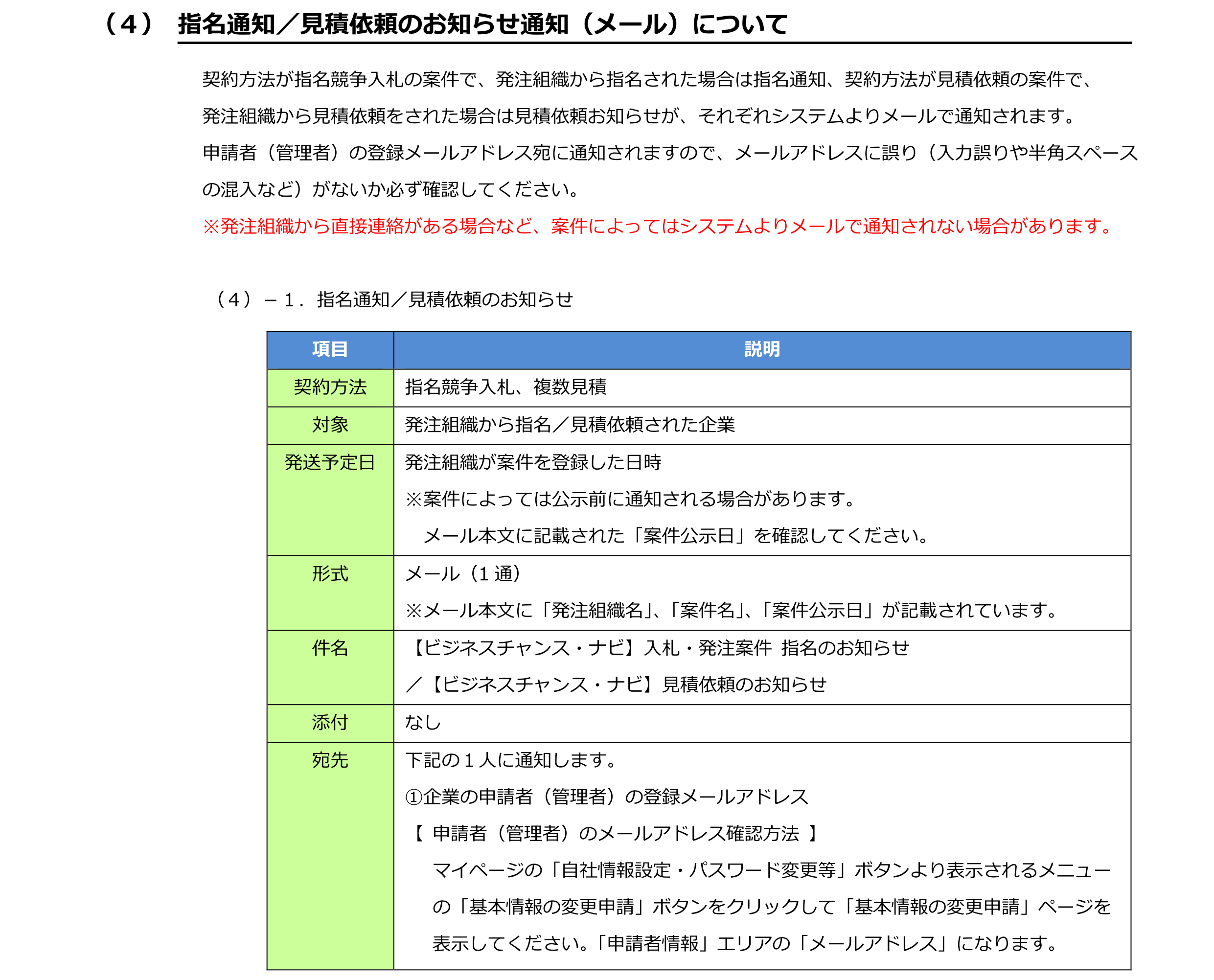
Task: Click the bracketed title 申請者（管理者）のメールアドレス確認方法
Action: [616, 834]
